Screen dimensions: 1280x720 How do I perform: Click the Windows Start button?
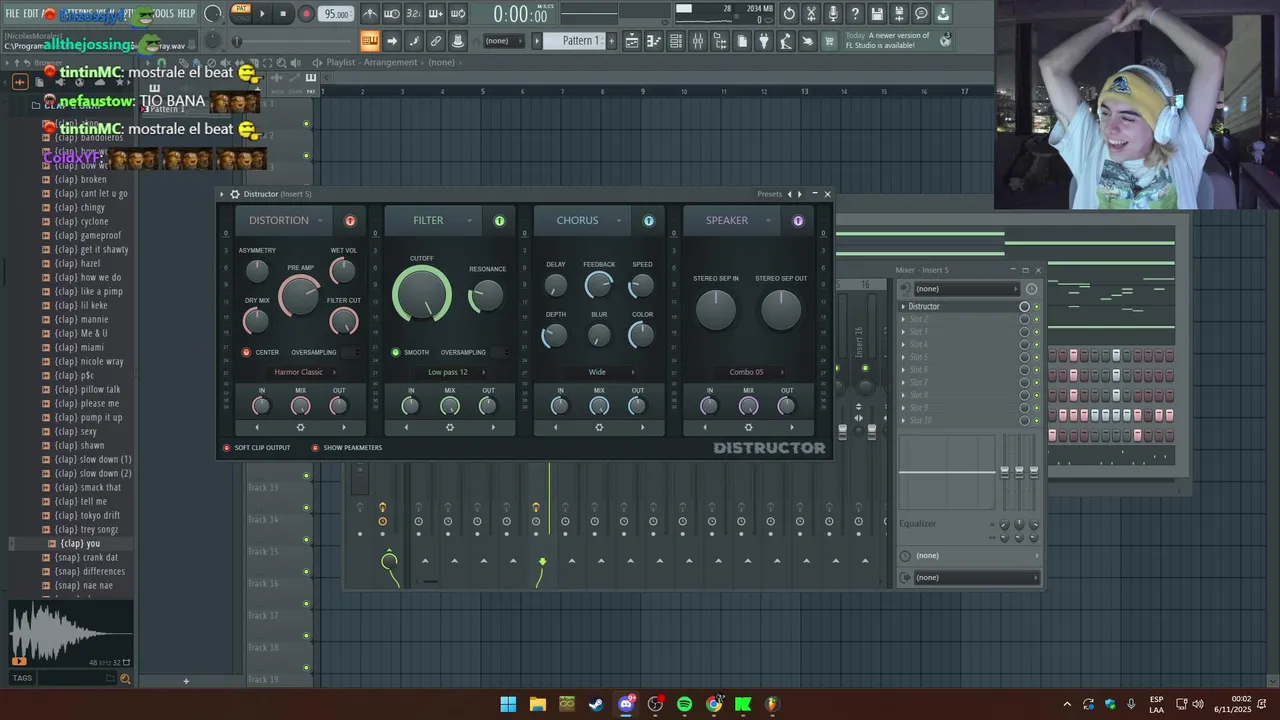pyautogui.click(x=508, y=704)
